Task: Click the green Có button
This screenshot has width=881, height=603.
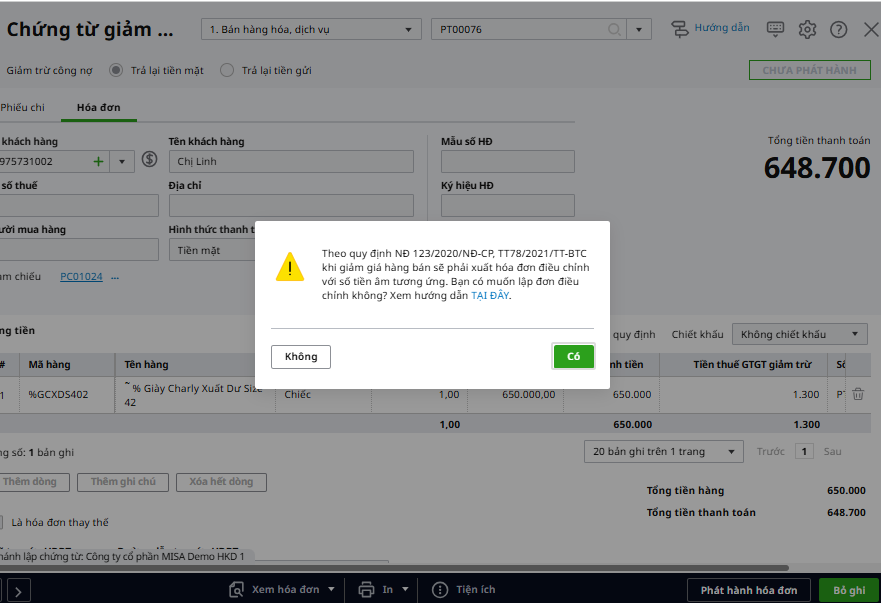Action: (x=573, y=356)
